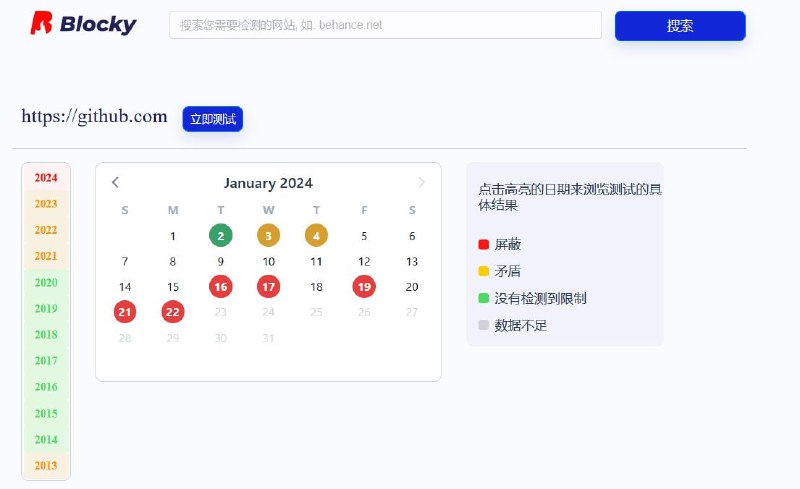The width and height of the screenshot is (800, 489).
Task: Select the 2021 year tab
Action: pos(46,256)
